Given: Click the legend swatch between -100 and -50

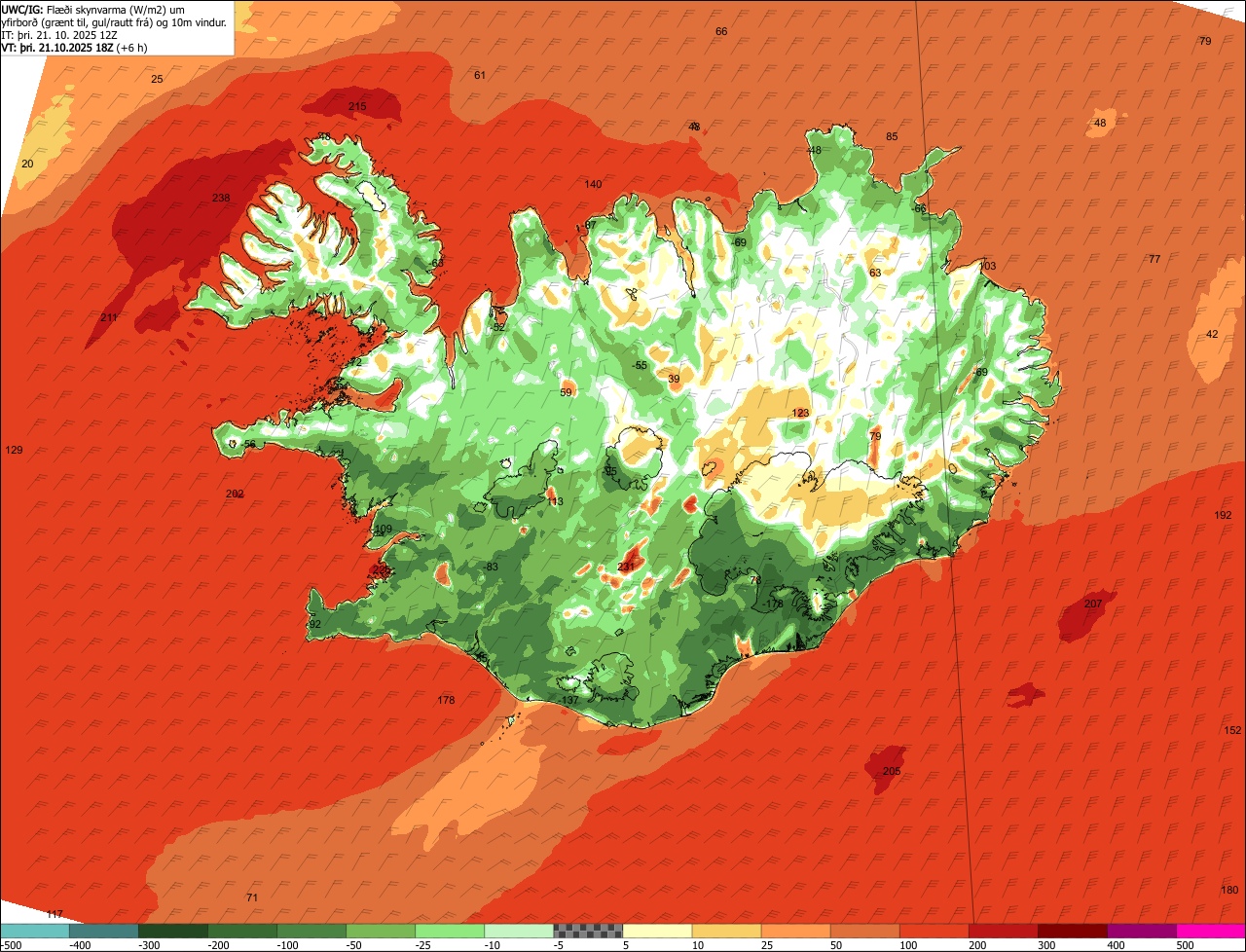Looking at the screenshot, I should pos(311,930).
